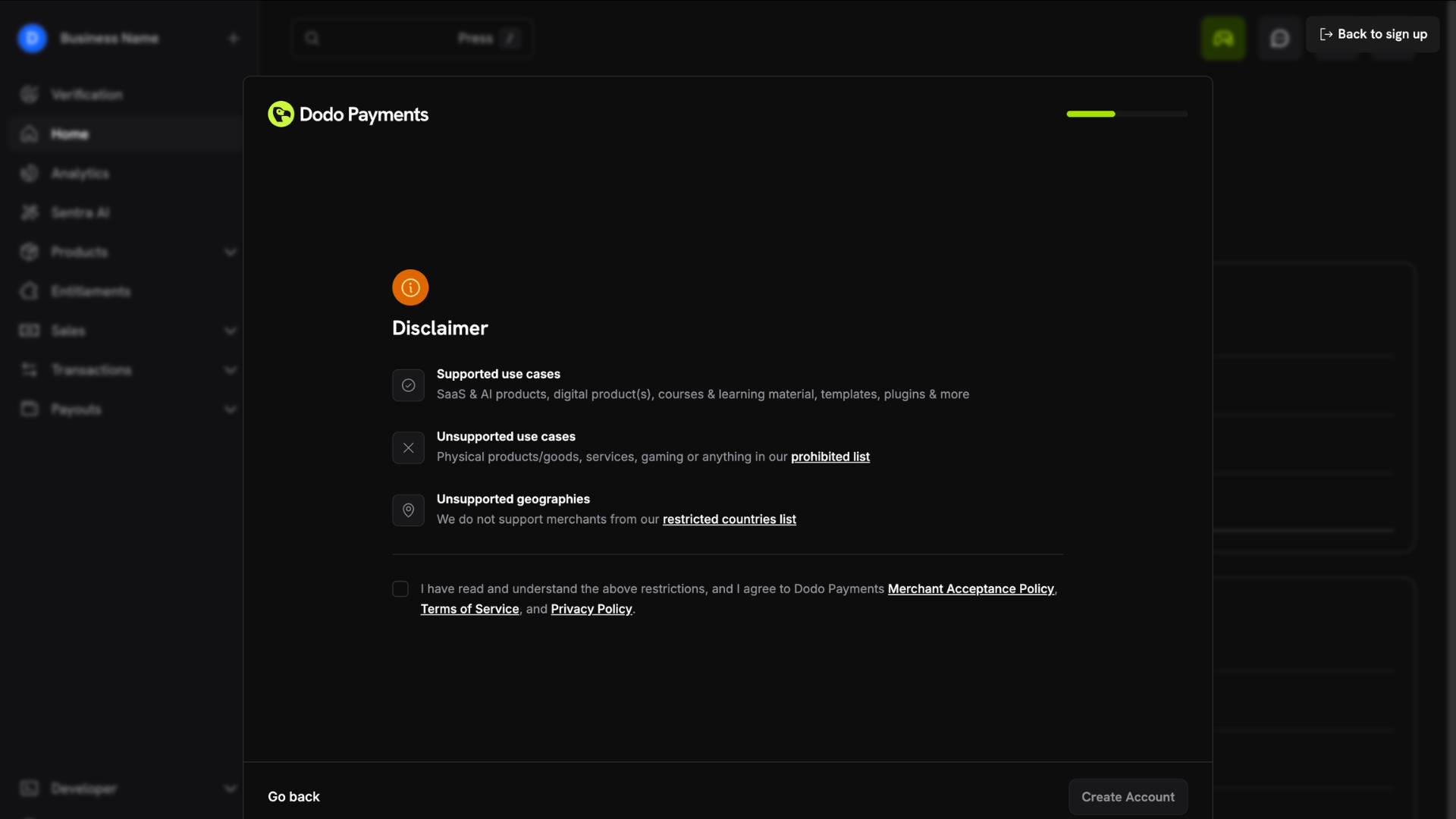Open the Entitlements menu item
Screen dimensions: 1456x819
(x=126, y=291)
